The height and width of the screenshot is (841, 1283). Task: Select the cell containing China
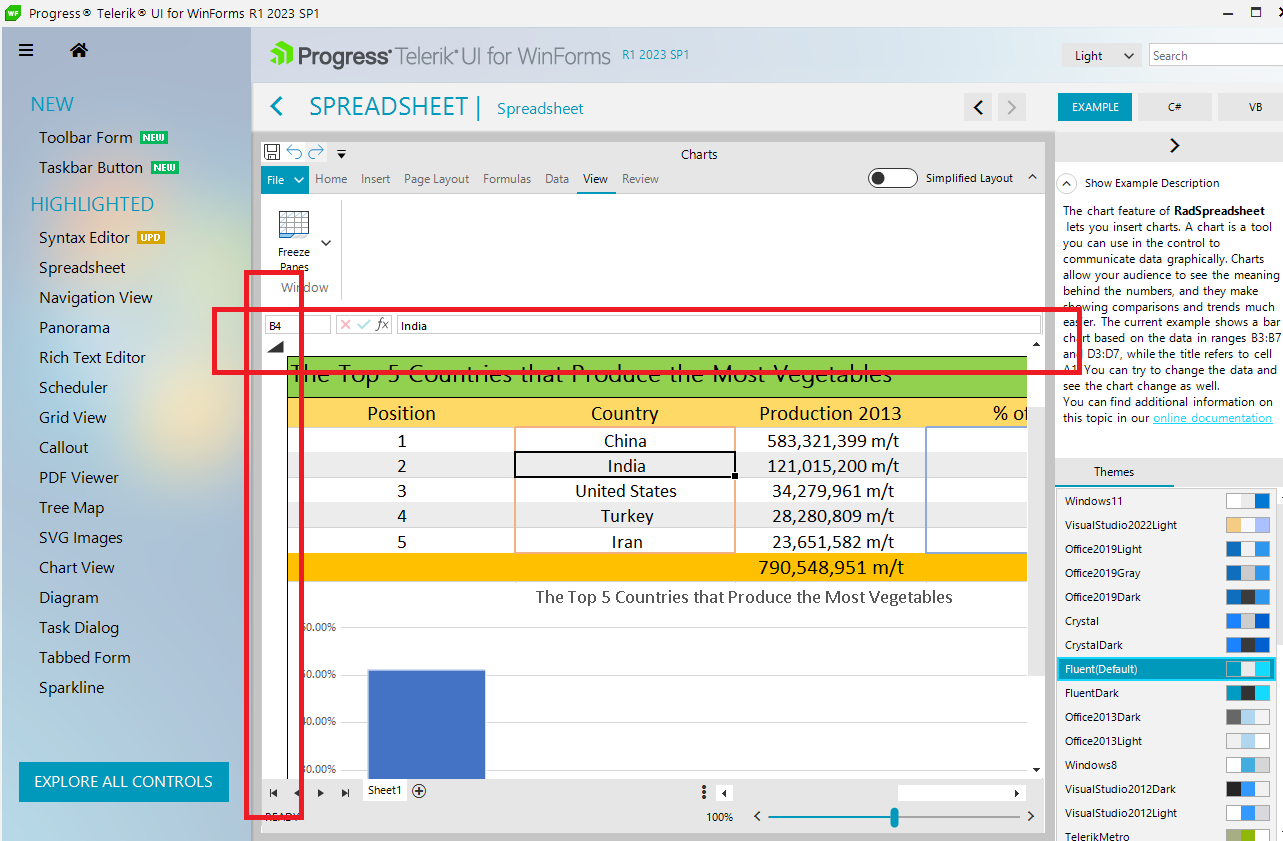tap(625, 440)
